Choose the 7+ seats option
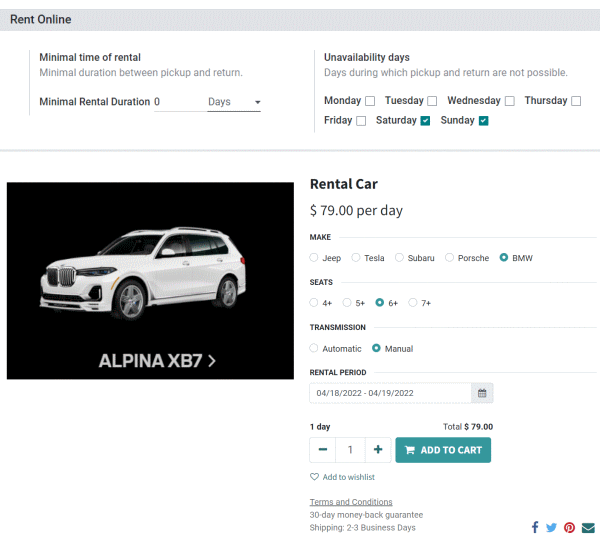Image resolution: width=600 pixels, height=549 pixels. coord(412,303)
